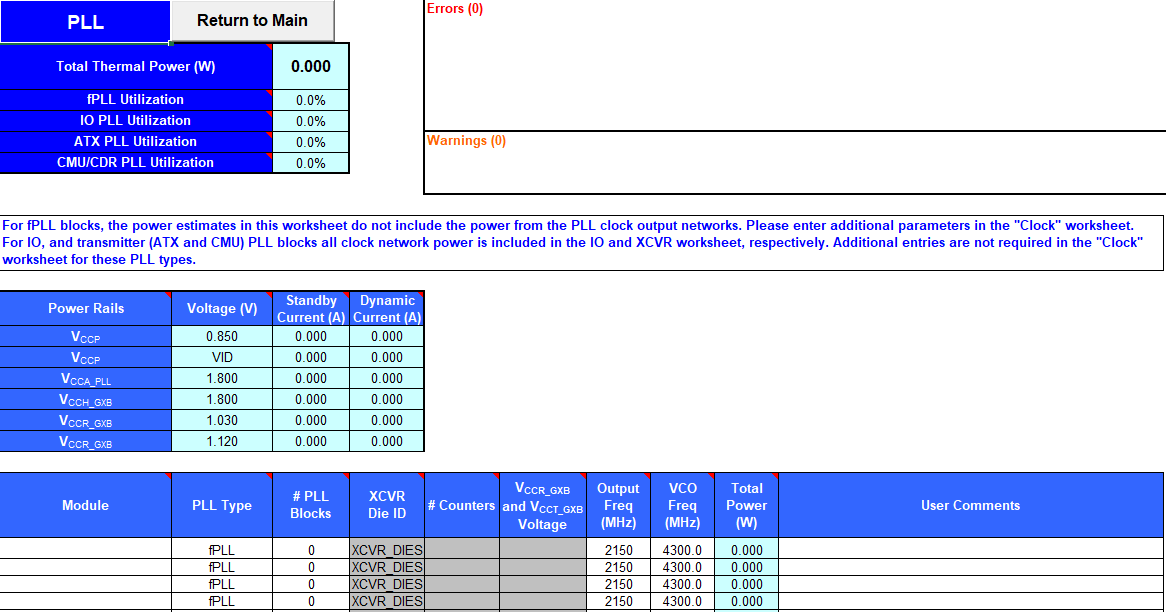Select the XCVR Die ID column header
This screenshot has height=612, width=1166.
(x=387, y=505)
